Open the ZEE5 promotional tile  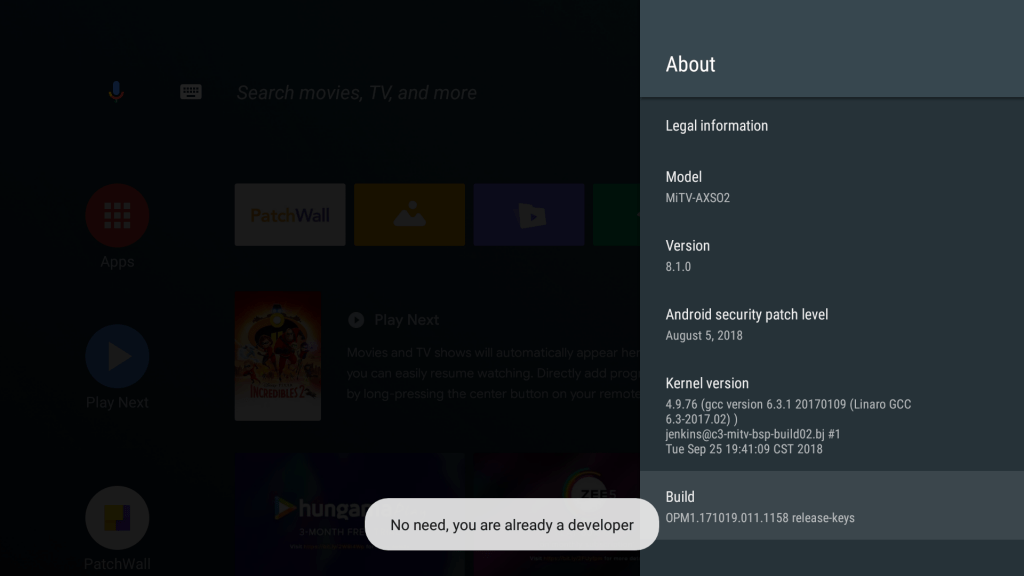556,477
